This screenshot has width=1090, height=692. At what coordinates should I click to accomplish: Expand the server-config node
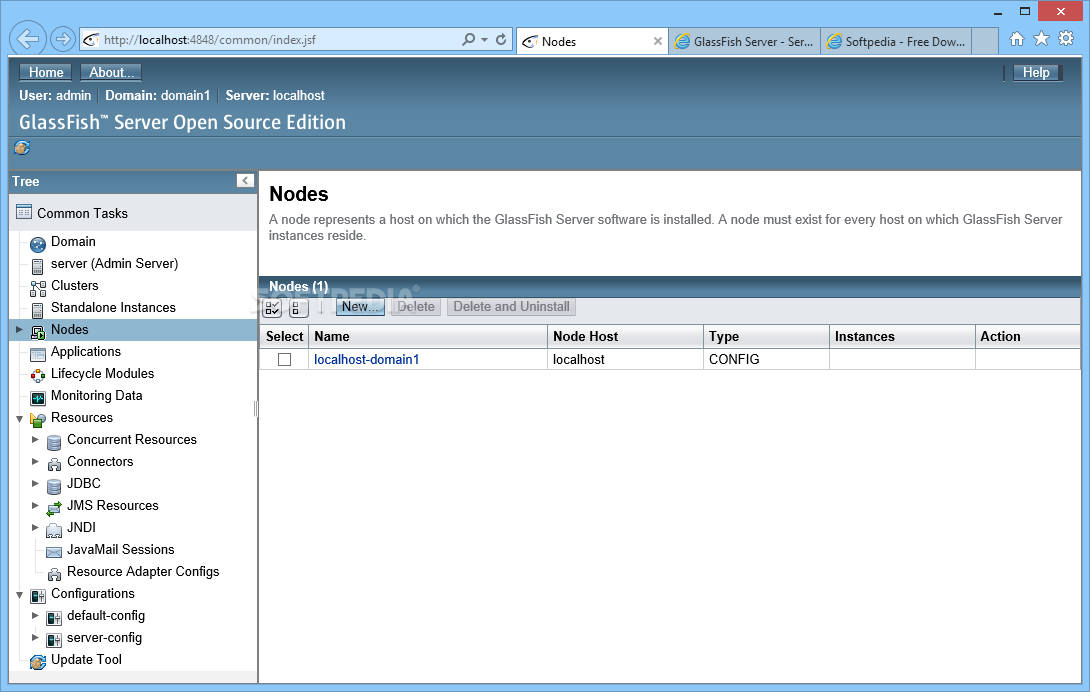point(35,637)
